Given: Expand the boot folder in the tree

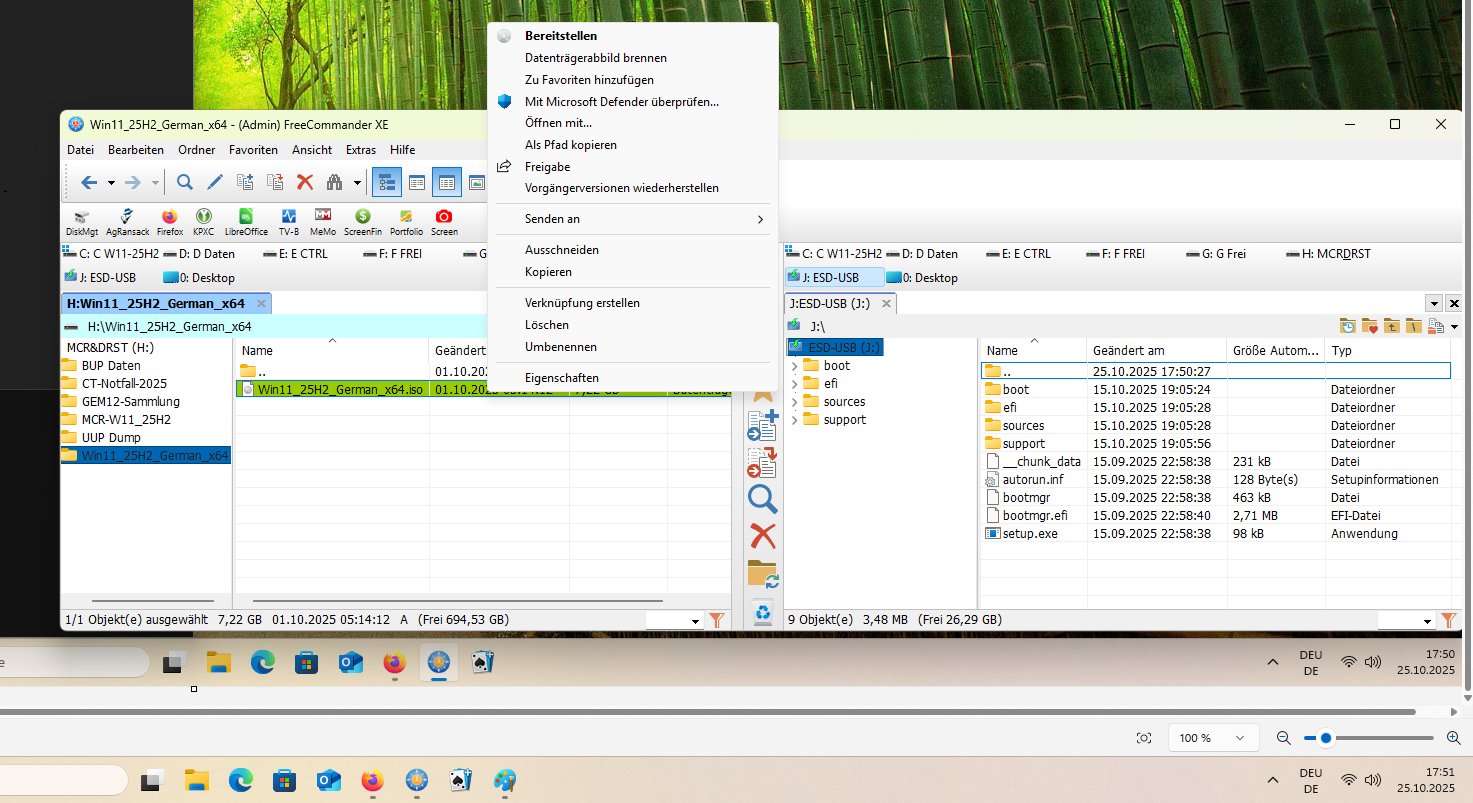Looking at the screenshot, I should pos(794,366).
